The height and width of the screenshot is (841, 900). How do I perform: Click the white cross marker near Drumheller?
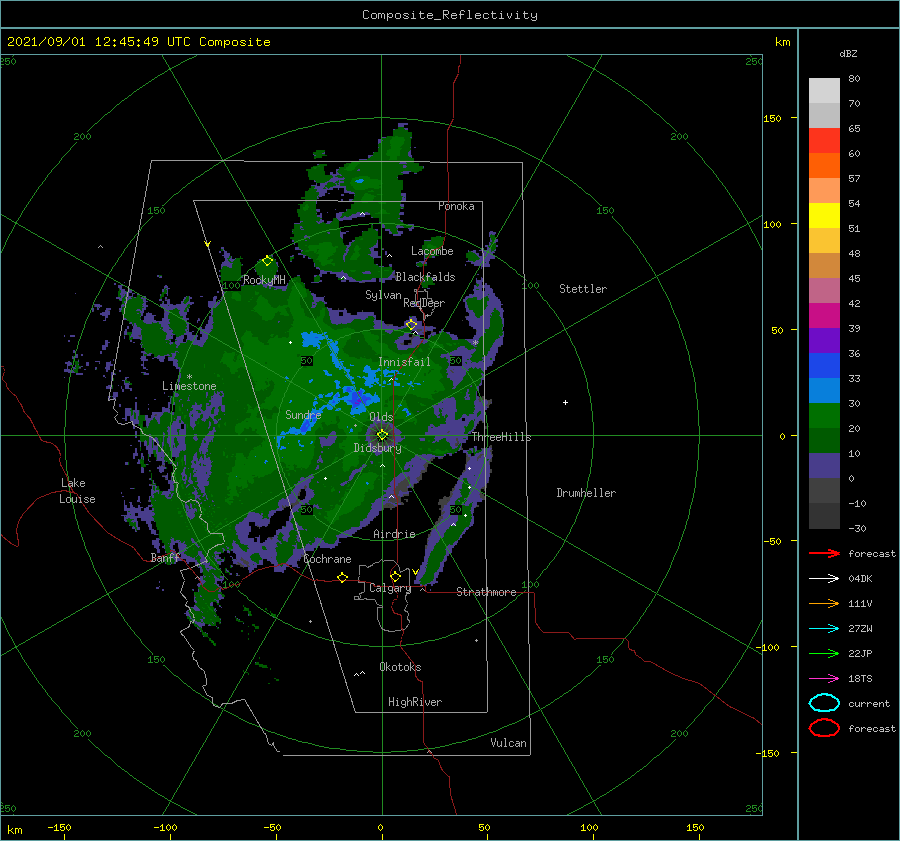point(565,402)
